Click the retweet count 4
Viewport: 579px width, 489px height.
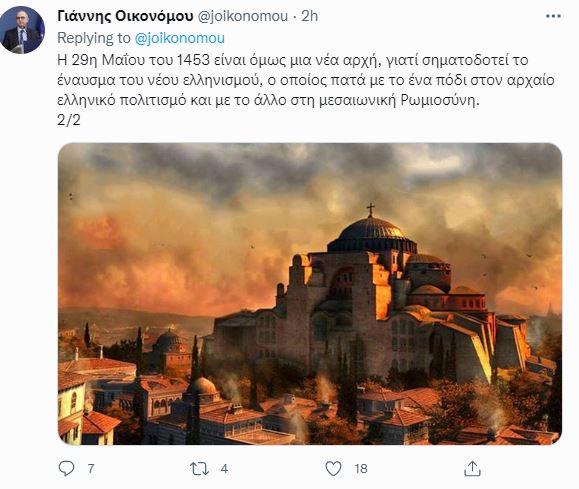(x=224, y=469)
